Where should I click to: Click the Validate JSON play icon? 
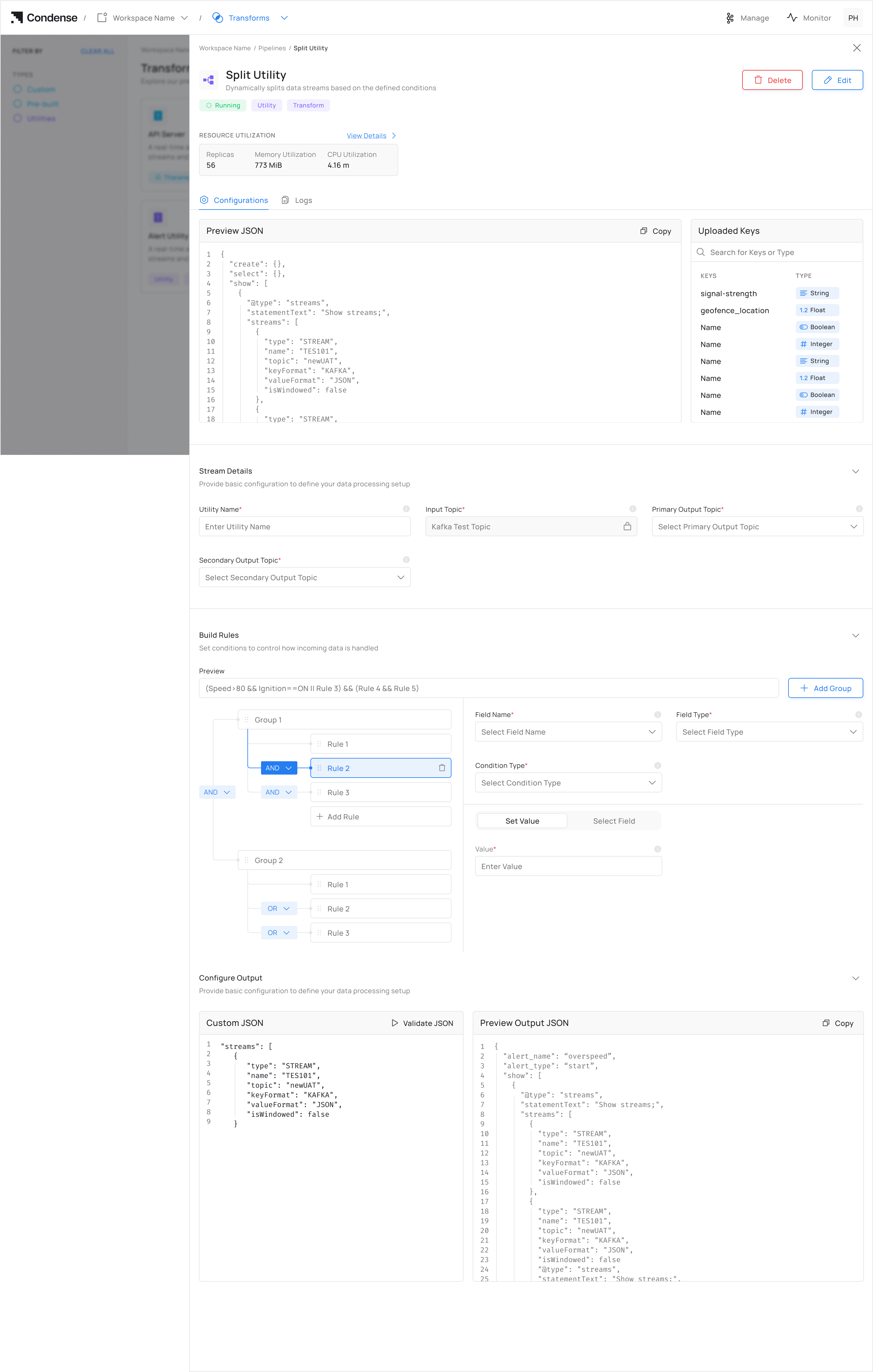click(394, 1023)
